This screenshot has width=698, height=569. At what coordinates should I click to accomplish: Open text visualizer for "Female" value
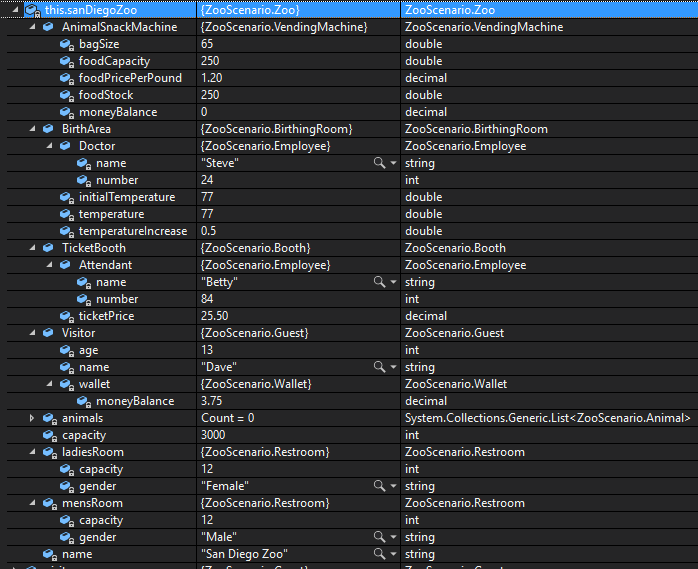[x=379, y=486]
